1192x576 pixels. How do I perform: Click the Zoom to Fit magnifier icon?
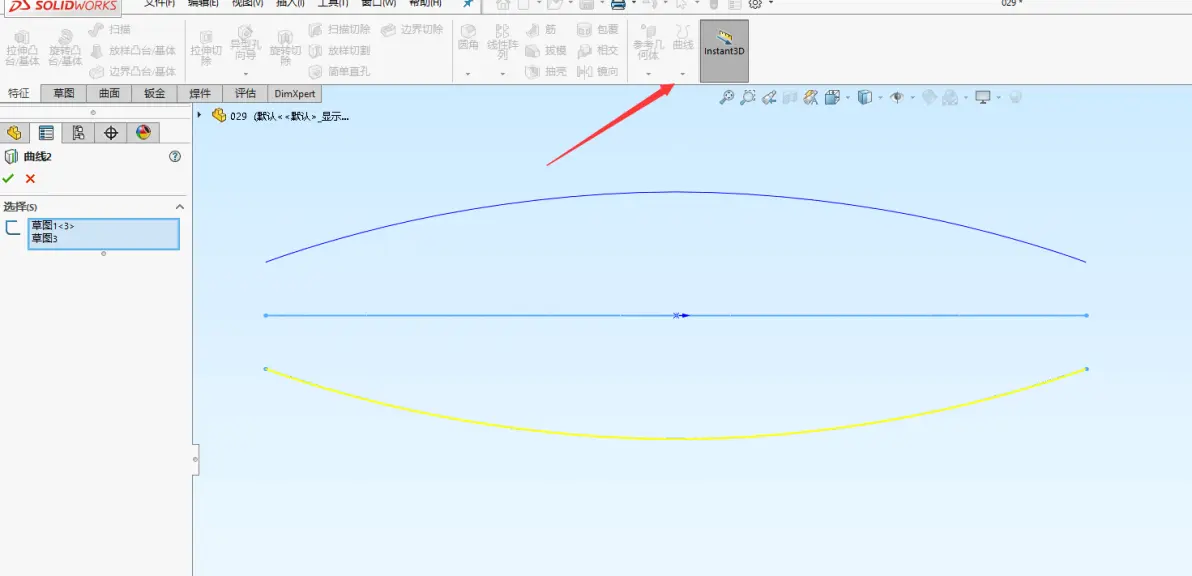pos(727,97)
